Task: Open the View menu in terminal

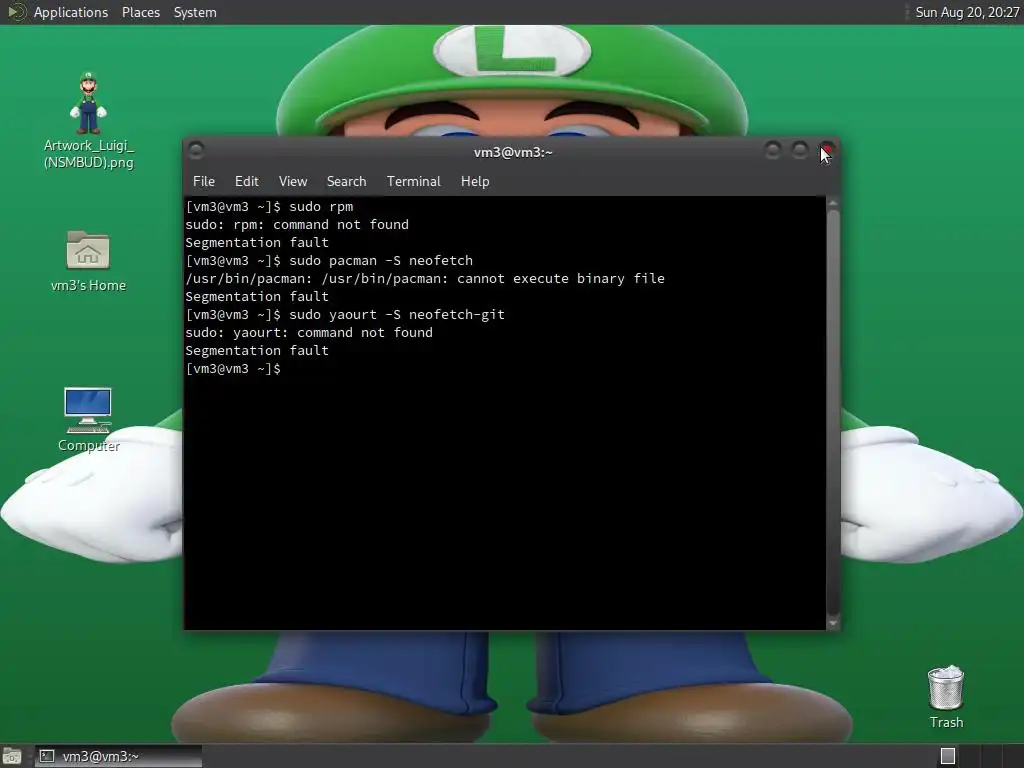Action: tap(293, 182)
